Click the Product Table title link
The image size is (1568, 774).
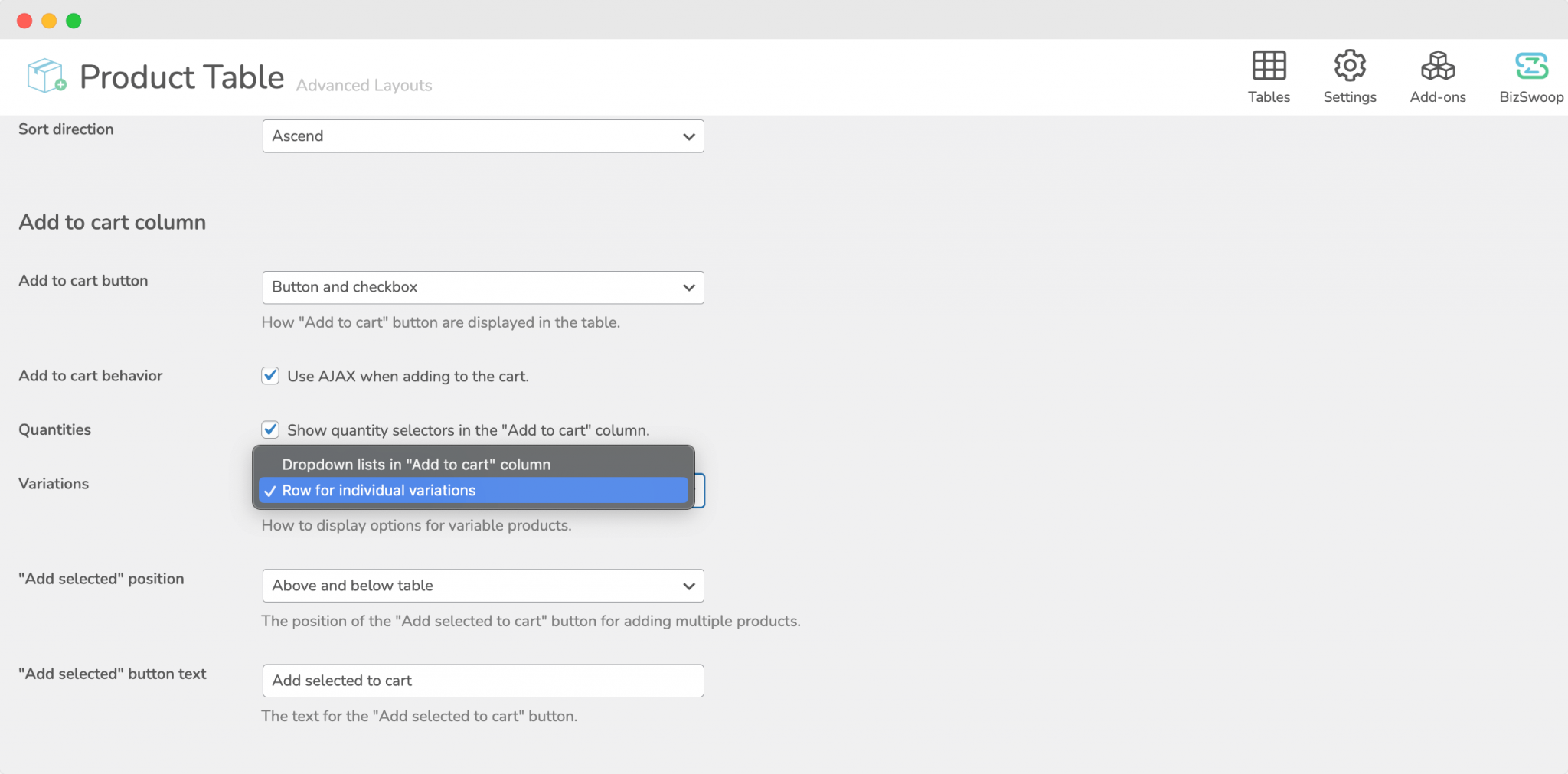click(x=181, y=76)
